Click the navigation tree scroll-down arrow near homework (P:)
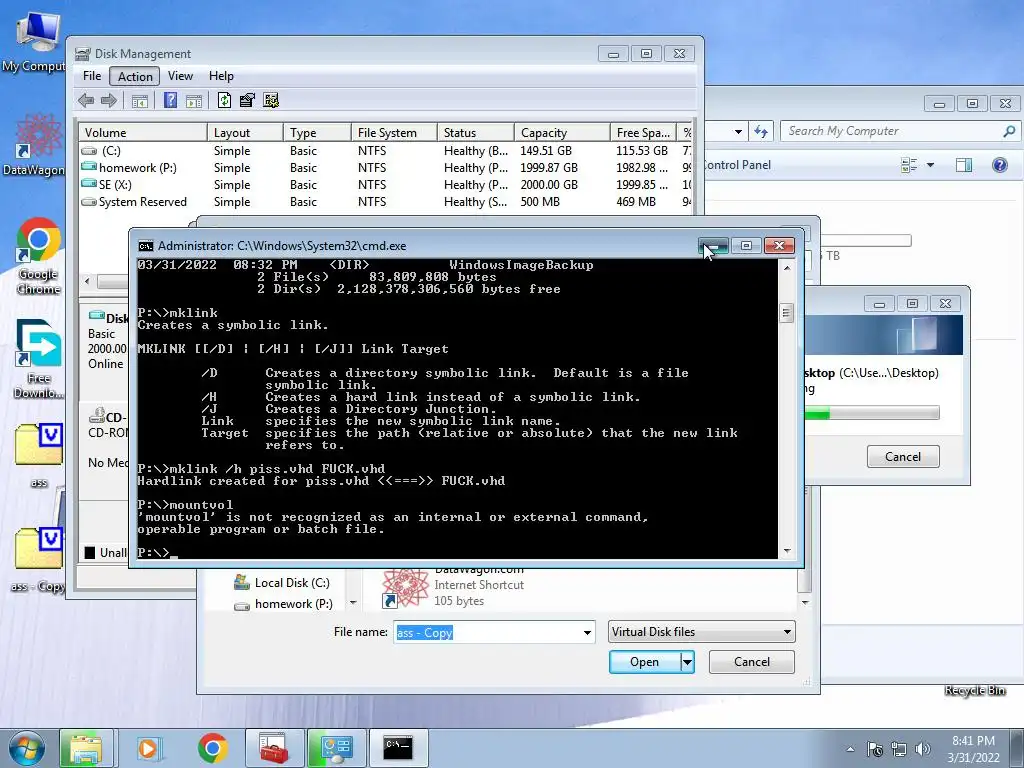The image size is (1024, 768). pos(353,603)
